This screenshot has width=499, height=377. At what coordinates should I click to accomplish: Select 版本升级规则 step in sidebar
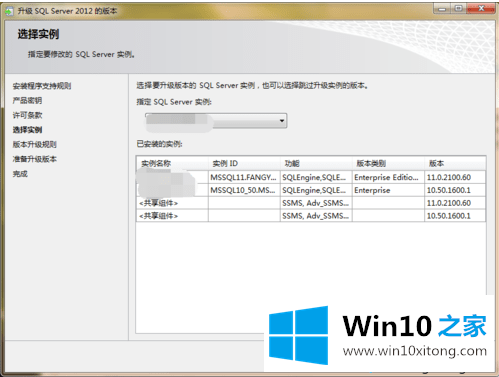pos(35,144)
